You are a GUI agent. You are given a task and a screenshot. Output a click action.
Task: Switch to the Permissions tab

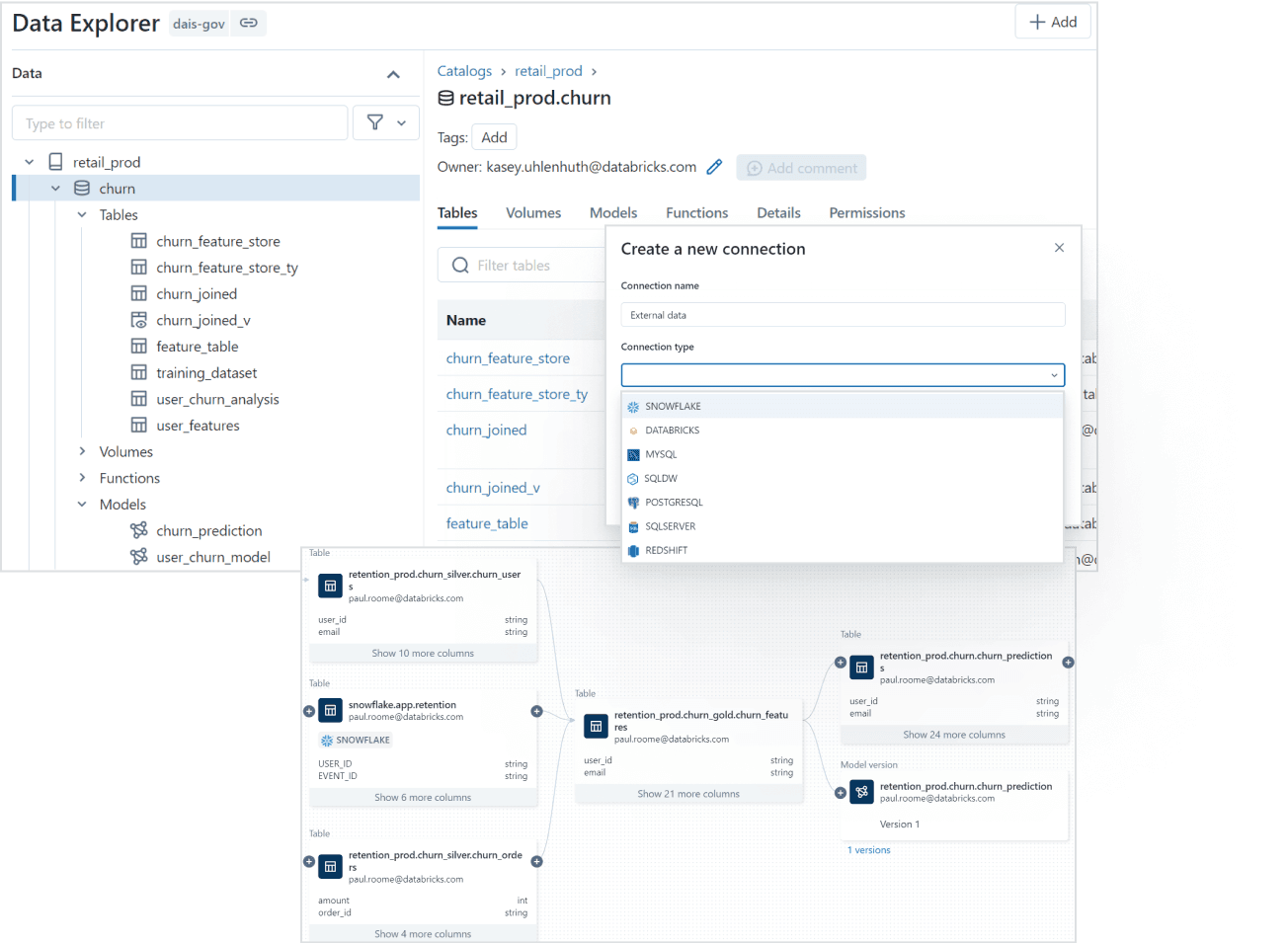click(x=867, y=213)
